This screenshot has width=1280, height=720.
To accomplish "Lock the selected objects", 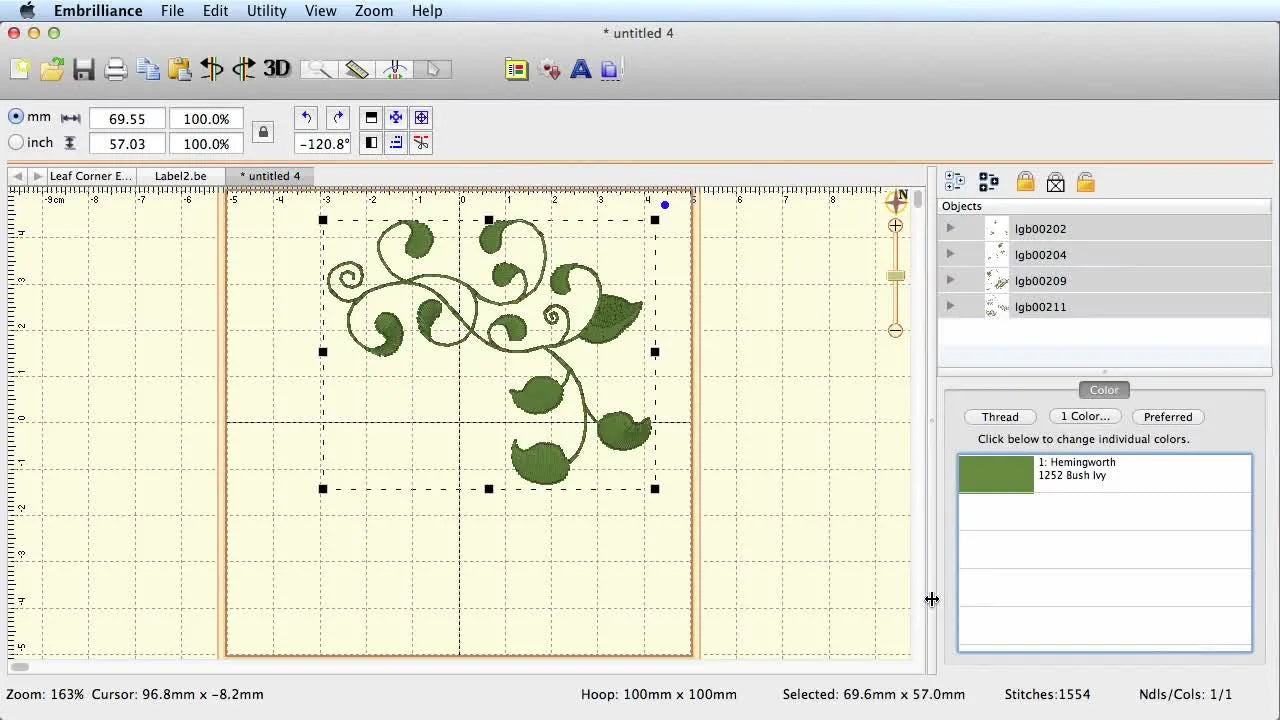I will pos(1025,182).
